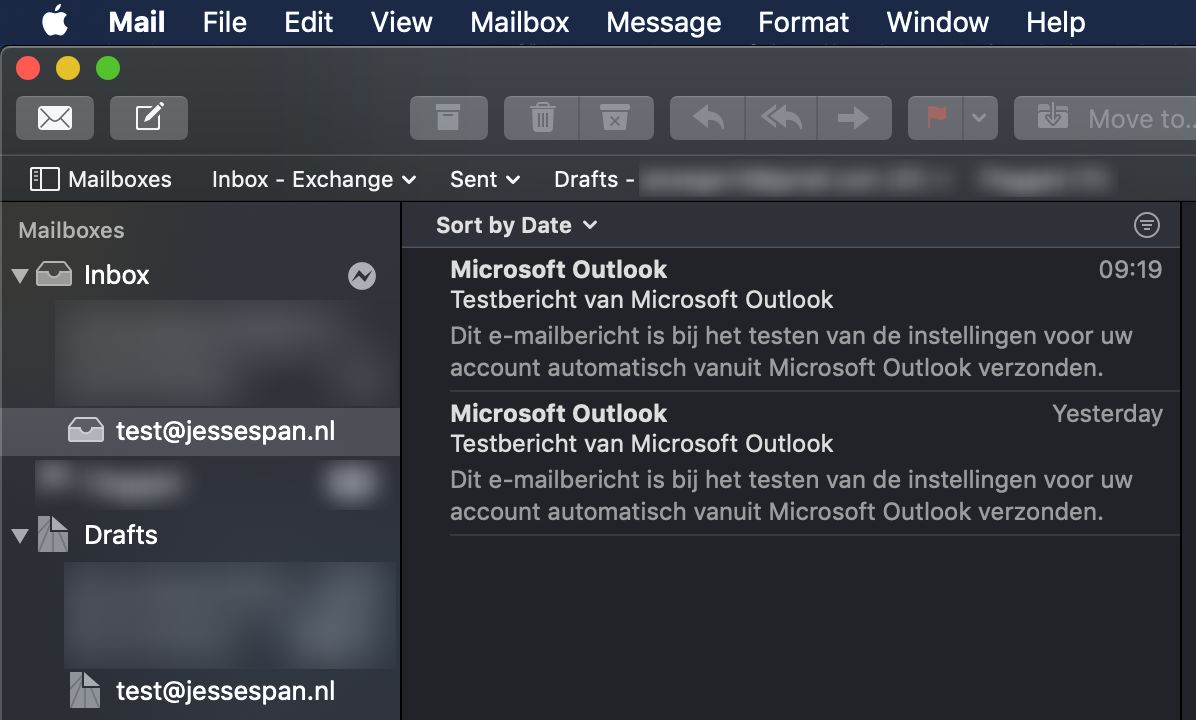Screen dimensions: 1196x720
Task: Select test@jessespan.nl inbox
Action: coord(201,431)
